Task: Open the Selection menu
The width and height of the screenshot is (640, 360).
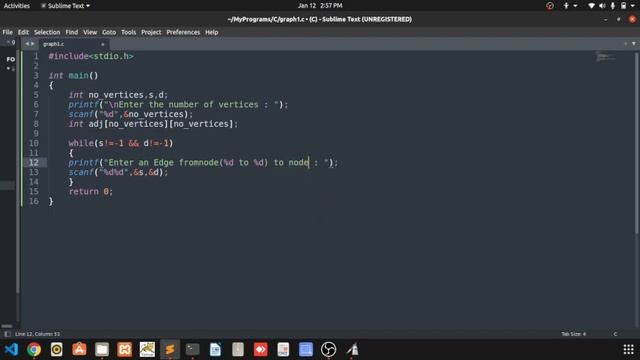Action: coord(47,32)
